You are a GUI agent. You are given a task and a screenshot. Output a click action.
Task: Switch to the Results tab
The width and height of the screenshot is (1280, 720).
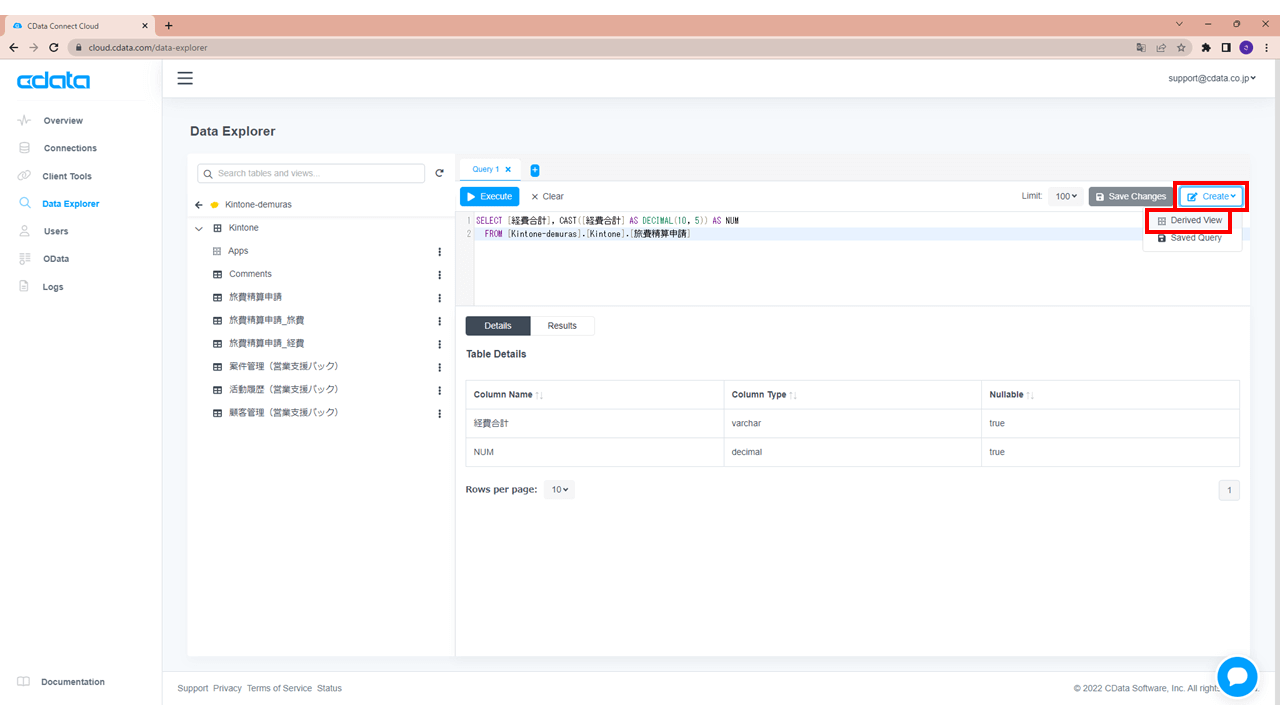(x=562, y=326)
